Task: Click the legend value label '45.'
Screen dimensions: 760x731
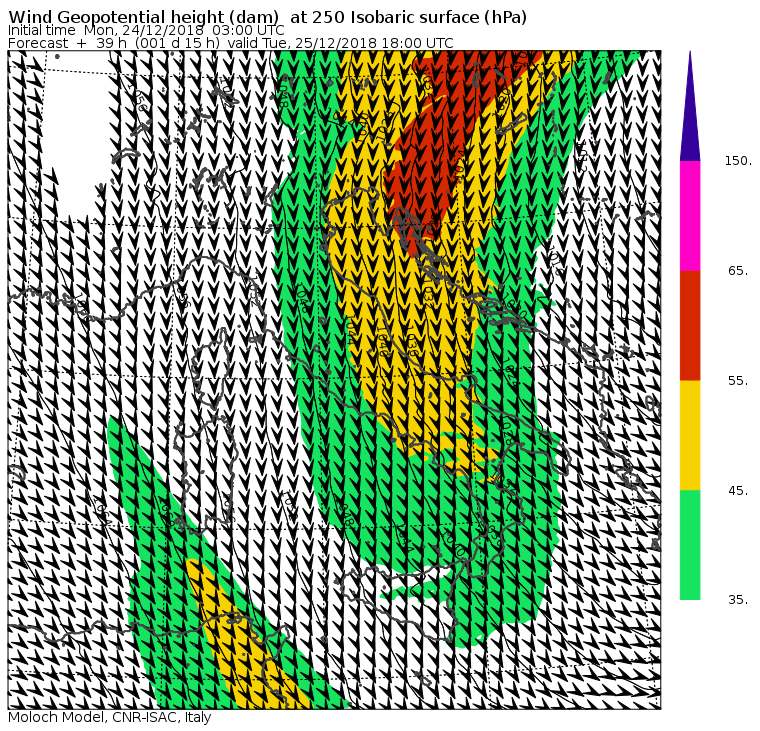Action: [738, 491]
